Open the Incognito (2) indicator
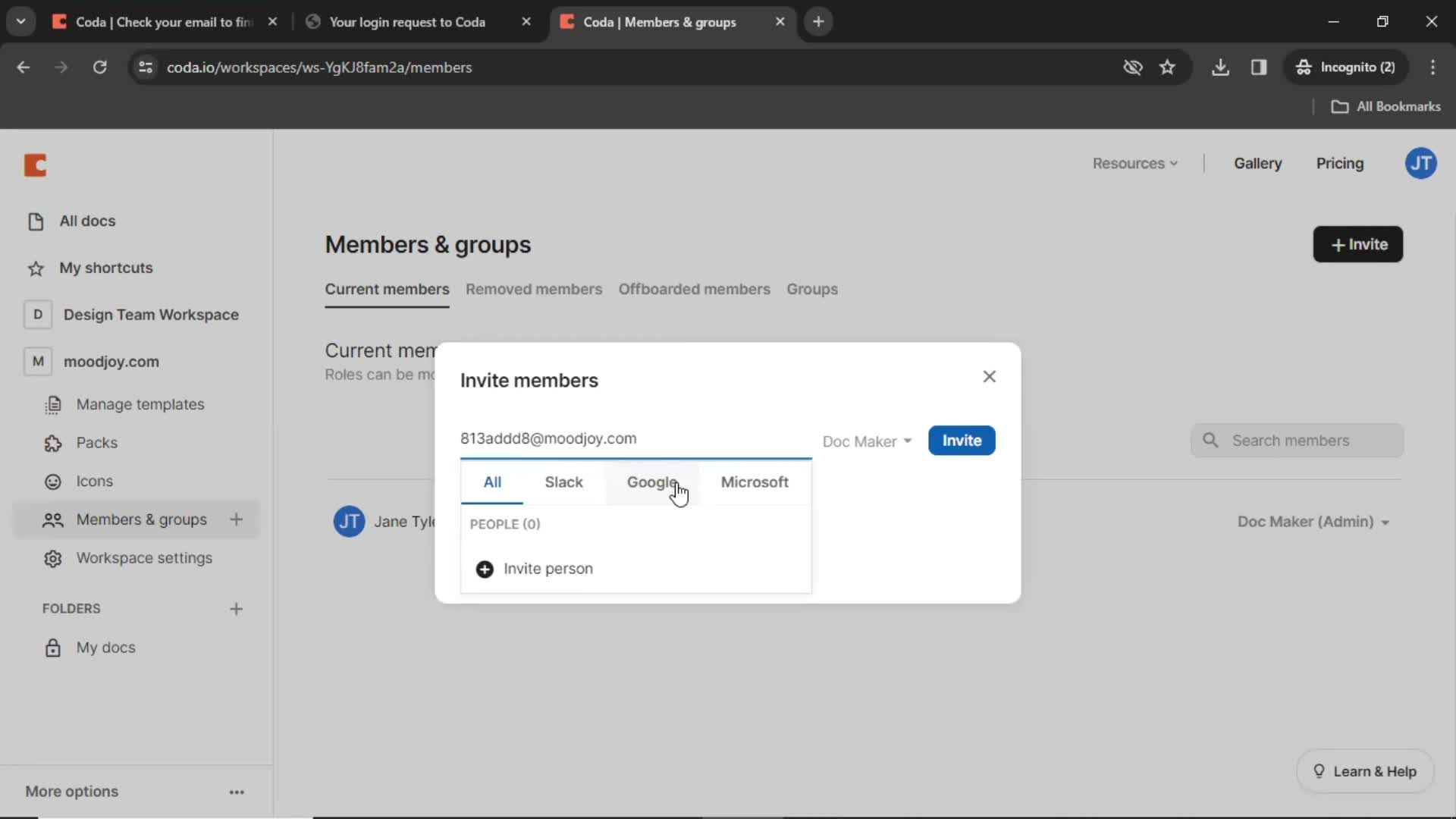The width and height of the screenshot is (1456, 819). (x=1345, y=67)
